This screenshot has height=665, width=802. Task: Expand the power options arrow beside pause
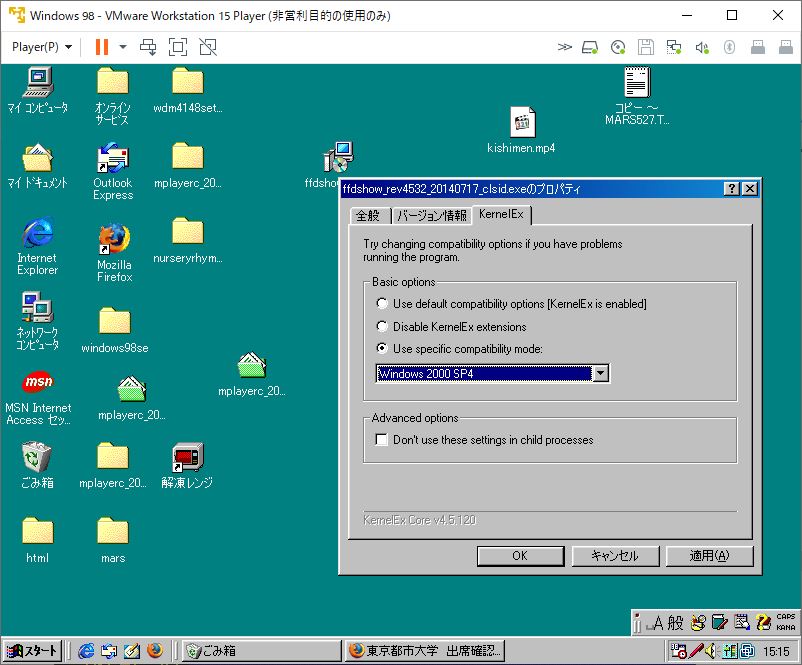click(x=123, y=47)
